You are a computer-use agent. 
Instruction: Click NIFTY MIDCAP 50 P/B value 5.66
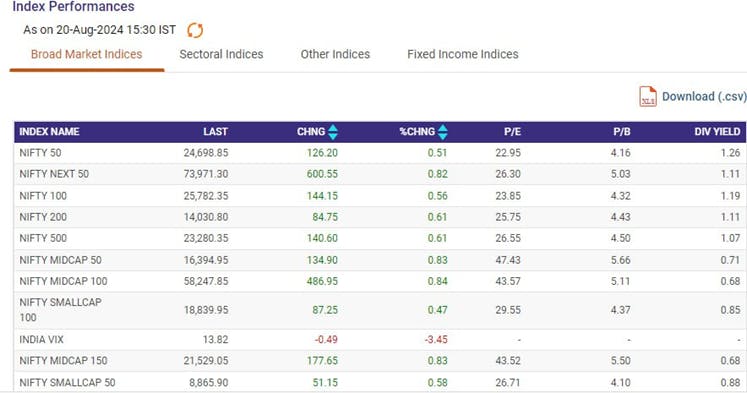click(x=620, y=260)
